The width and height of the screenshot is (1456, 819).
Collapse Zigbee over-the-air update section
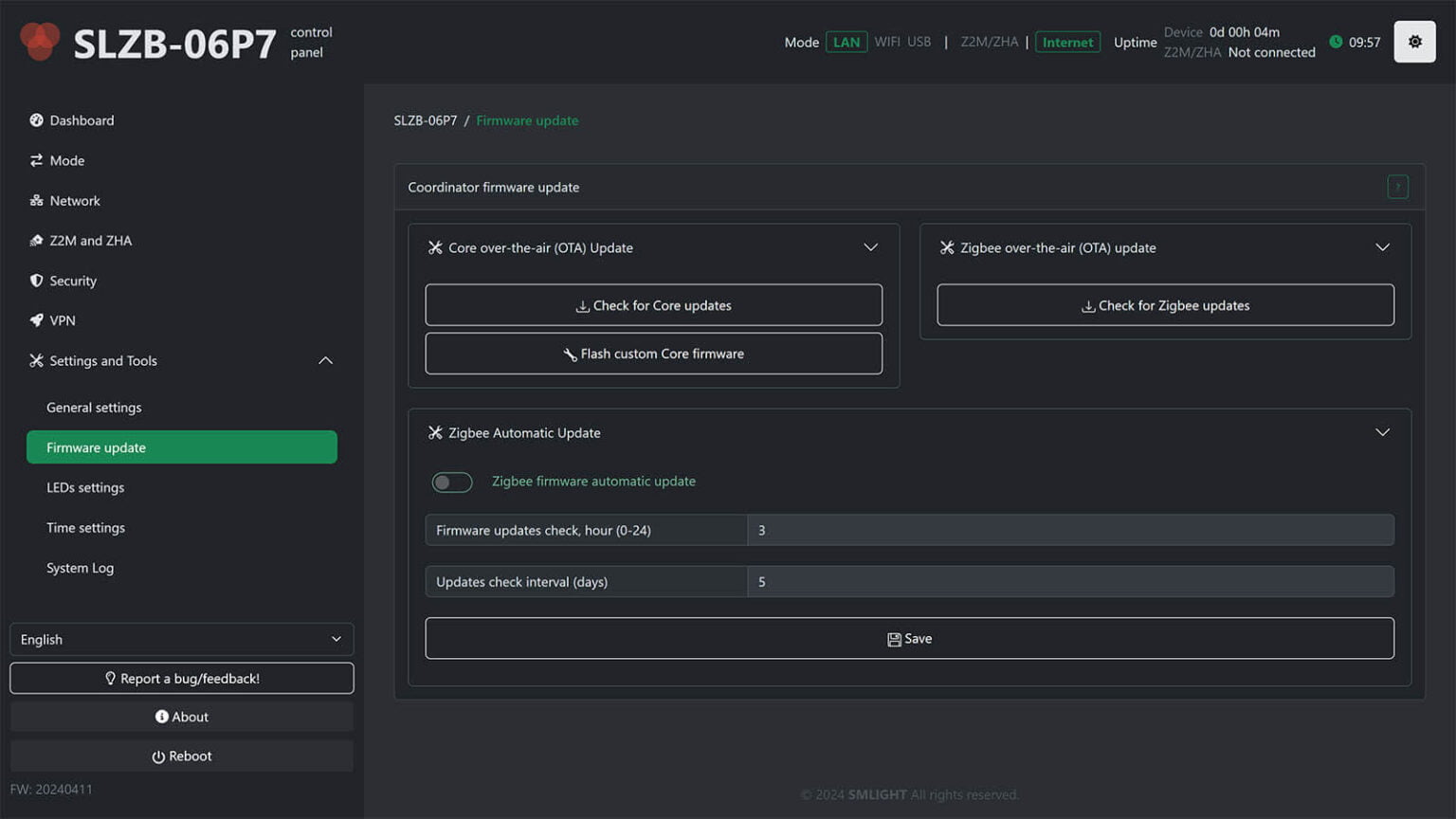pyautogui.click(x=1382, y=247)
